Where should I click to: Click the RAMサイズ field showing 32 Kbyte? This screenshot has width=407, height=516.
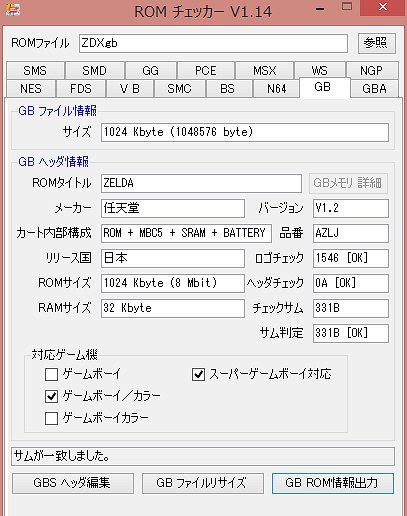coord(173,308)
